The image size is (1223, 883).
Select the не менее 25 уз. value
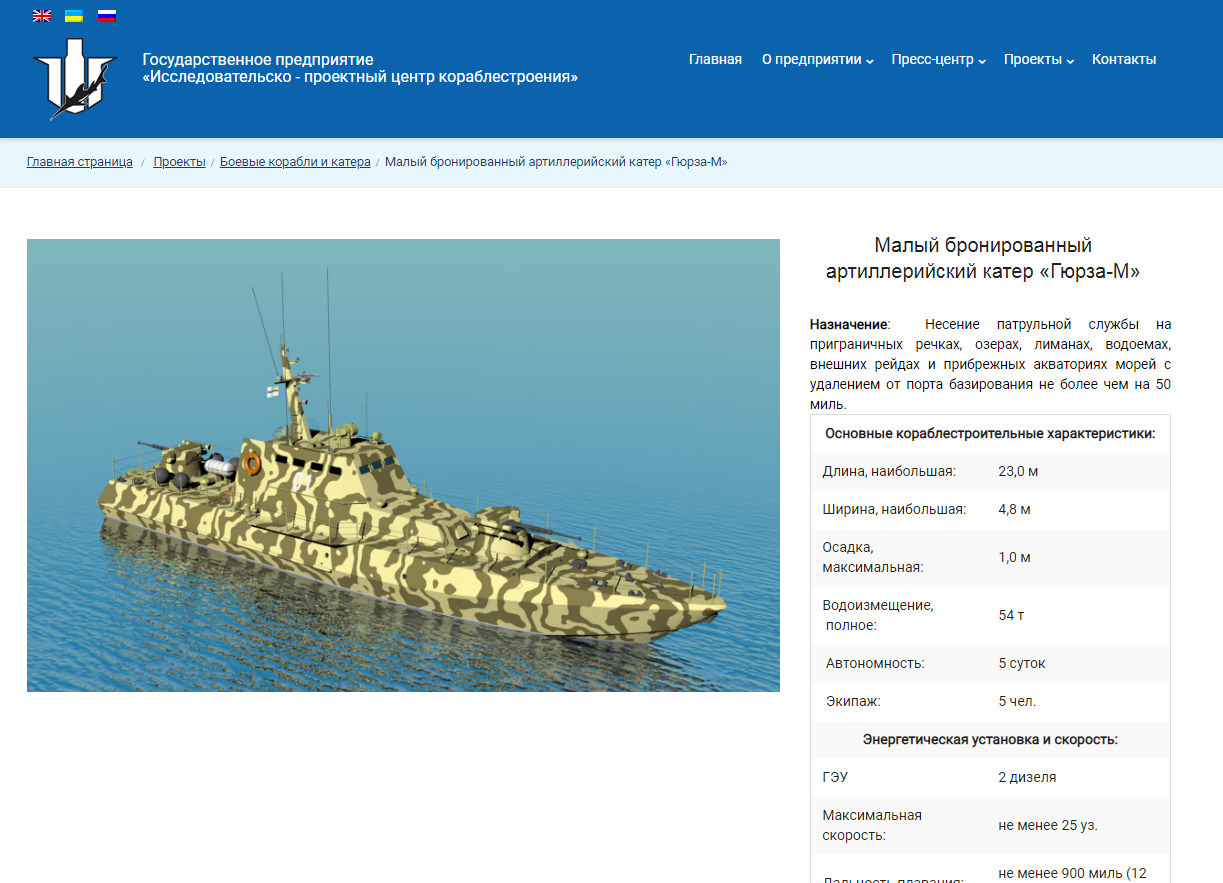pos(1048,825)
